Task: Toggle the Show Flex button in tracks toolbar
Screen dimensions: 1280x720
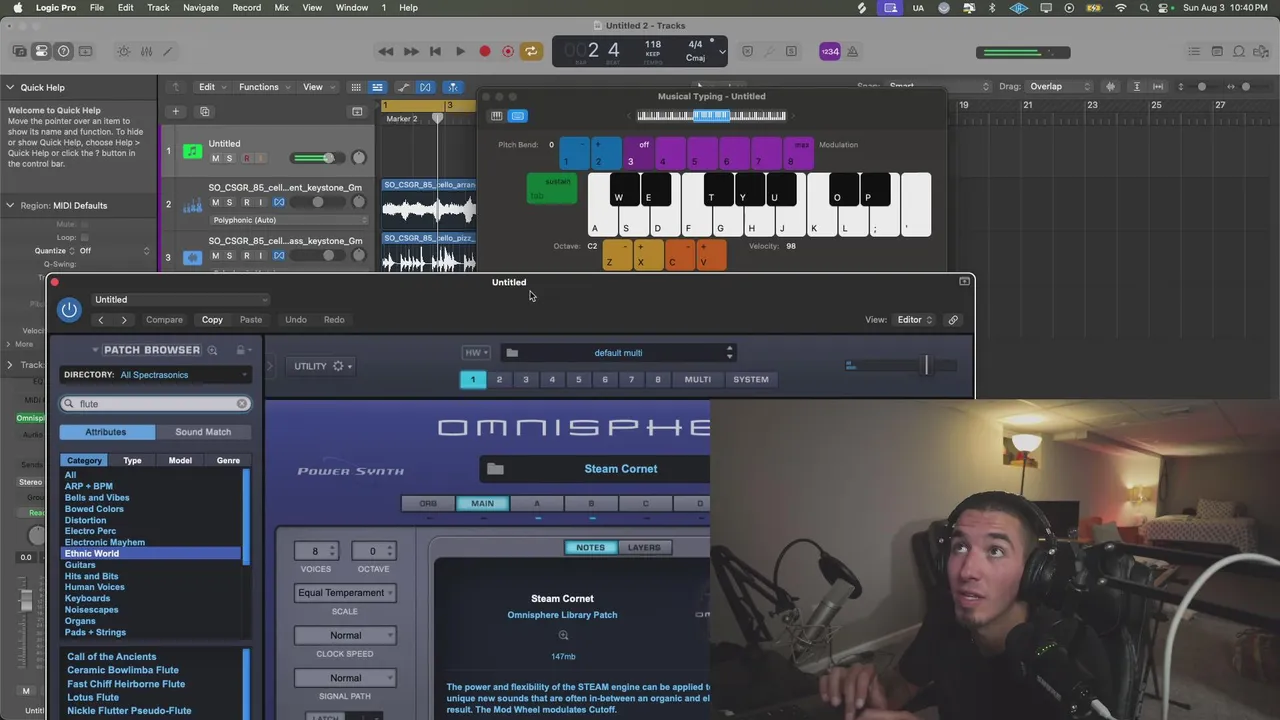Action: (x=425, y=87)
